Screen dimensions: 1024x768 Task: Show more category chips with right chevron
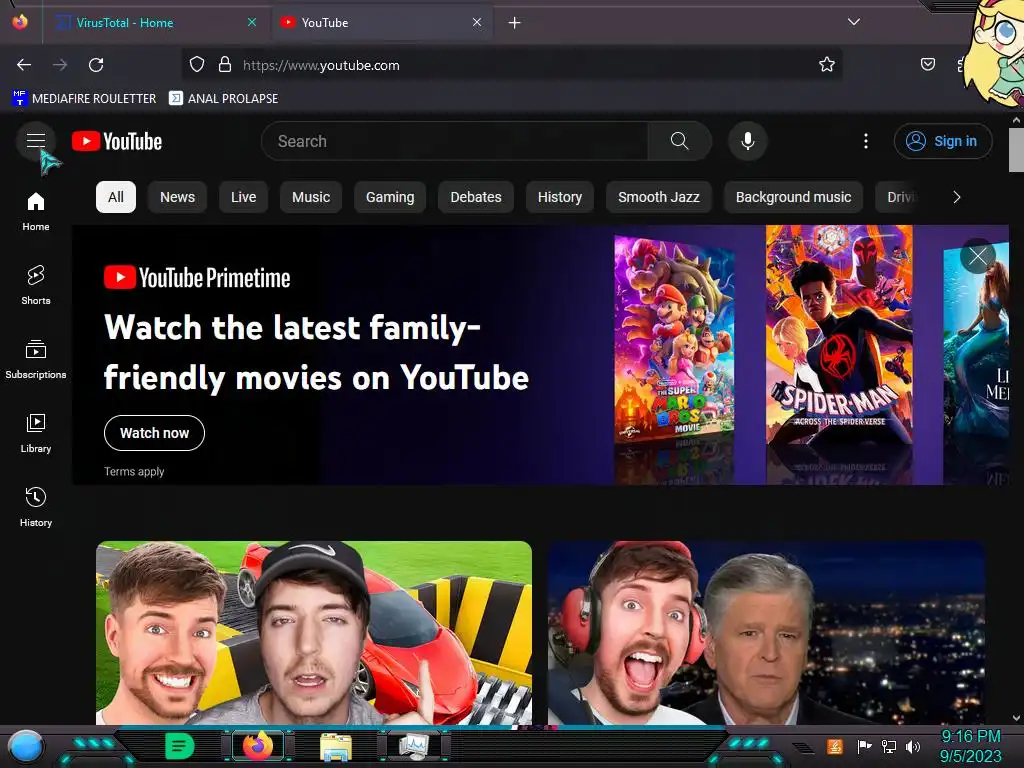957,197
